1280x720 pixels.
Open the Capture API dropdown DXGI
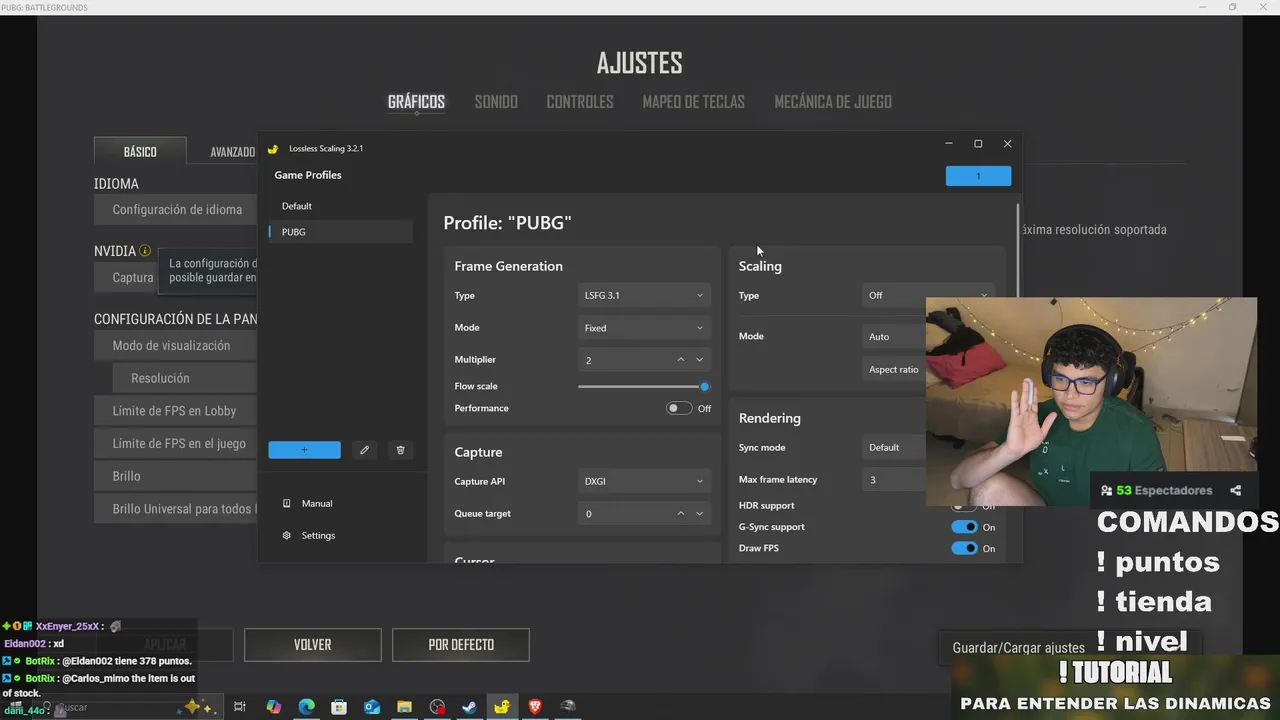644,481
